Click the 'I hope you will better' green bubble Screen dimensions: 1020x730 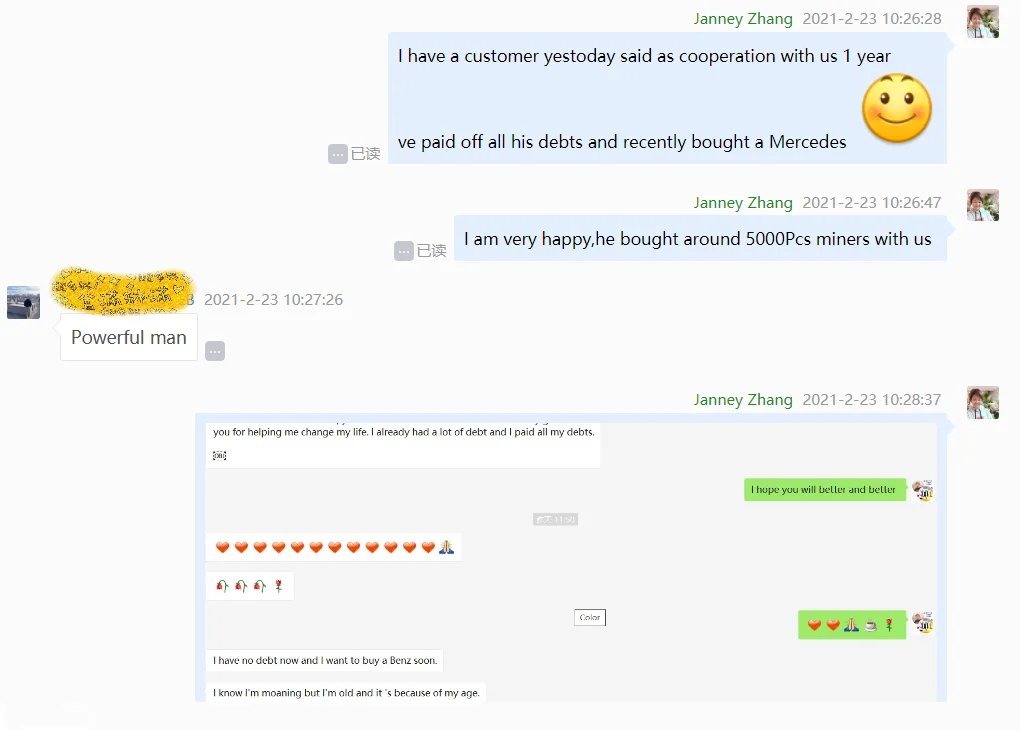[x=824, y=489]
